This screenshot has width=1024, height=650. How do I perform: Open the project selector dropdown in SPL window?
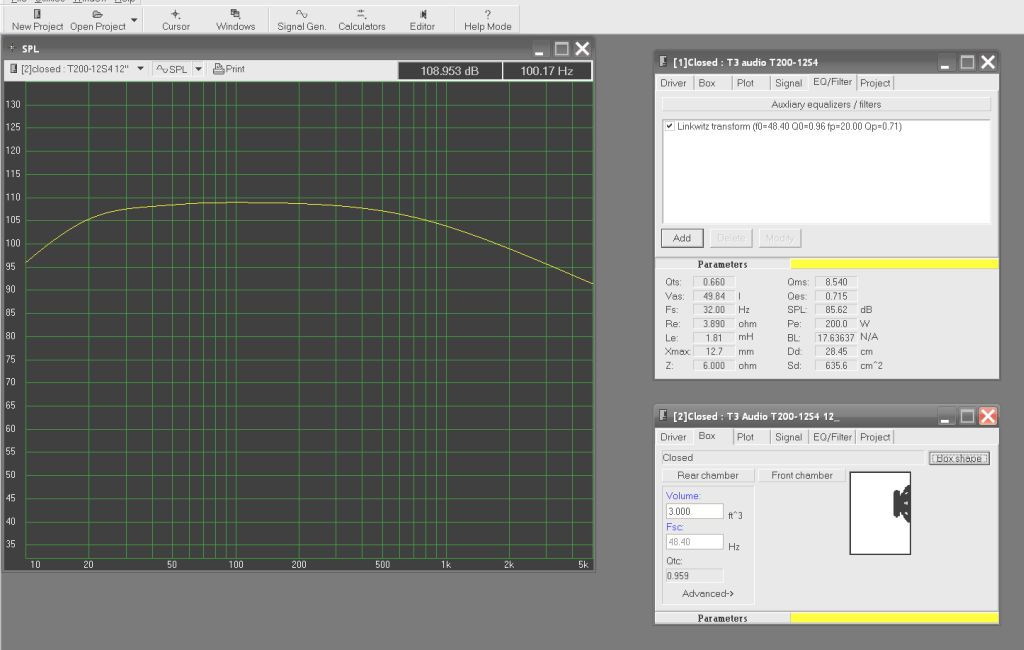coord(140,69)
